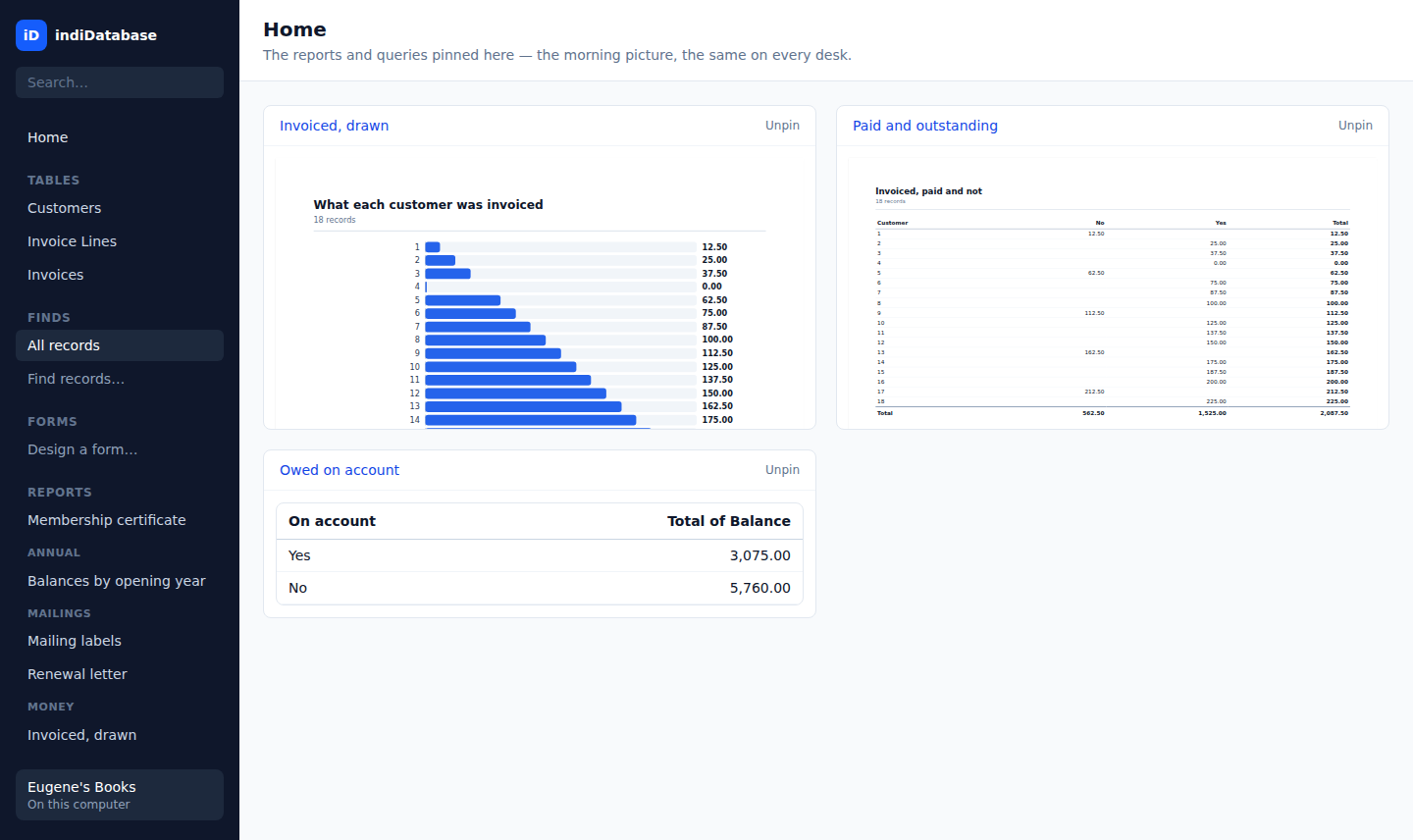Click the REPORTS section label
Screen dimensions: 1413x840
(60, 493)
